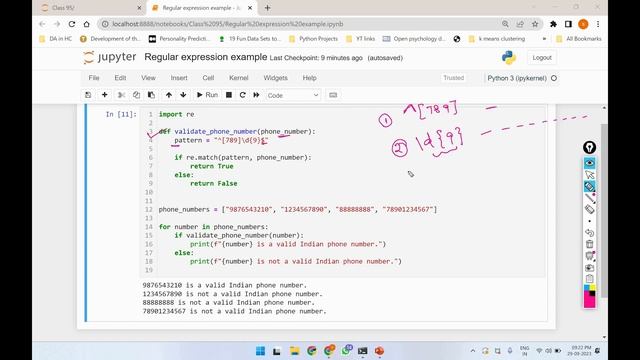
Task: Pick the magenta color swatch
Action: (x=589, y=301)
